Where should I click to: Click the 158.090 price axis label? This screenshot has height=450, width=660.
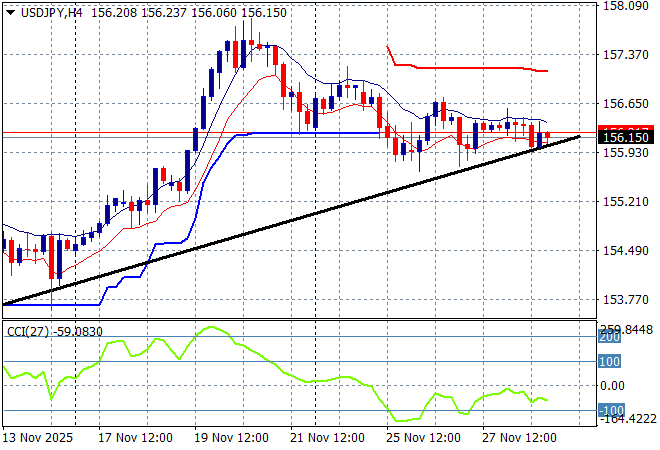click(x=628, y=6)
